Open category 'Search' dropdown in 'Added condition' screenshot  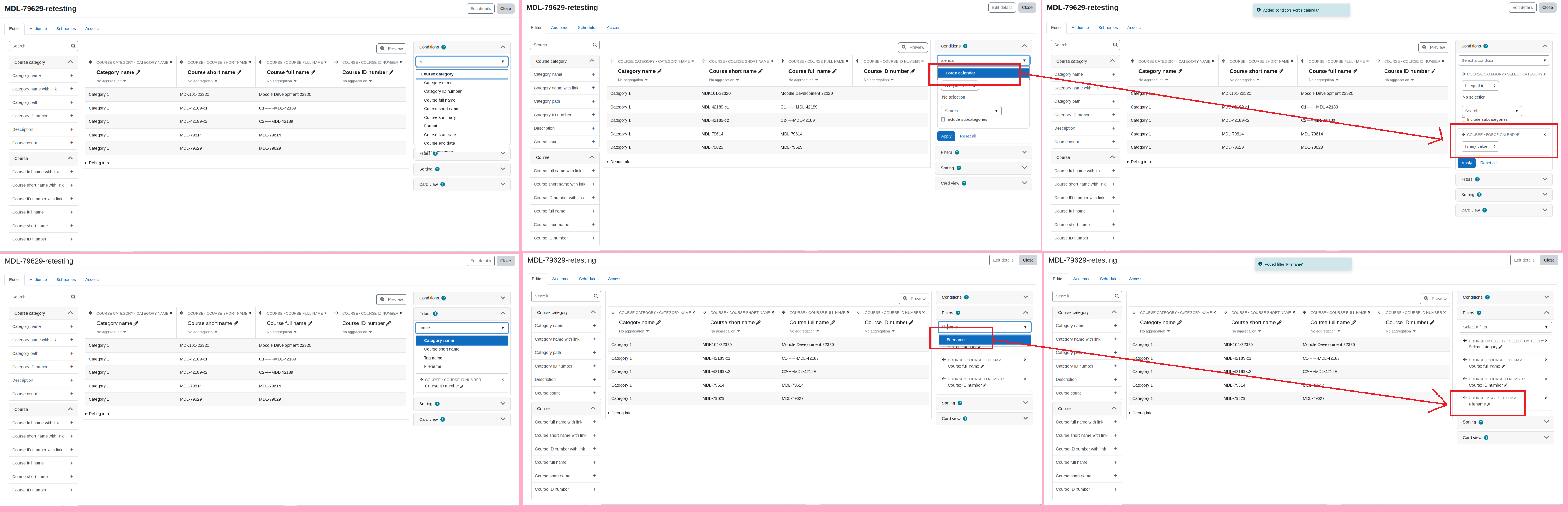[1491, 111]
